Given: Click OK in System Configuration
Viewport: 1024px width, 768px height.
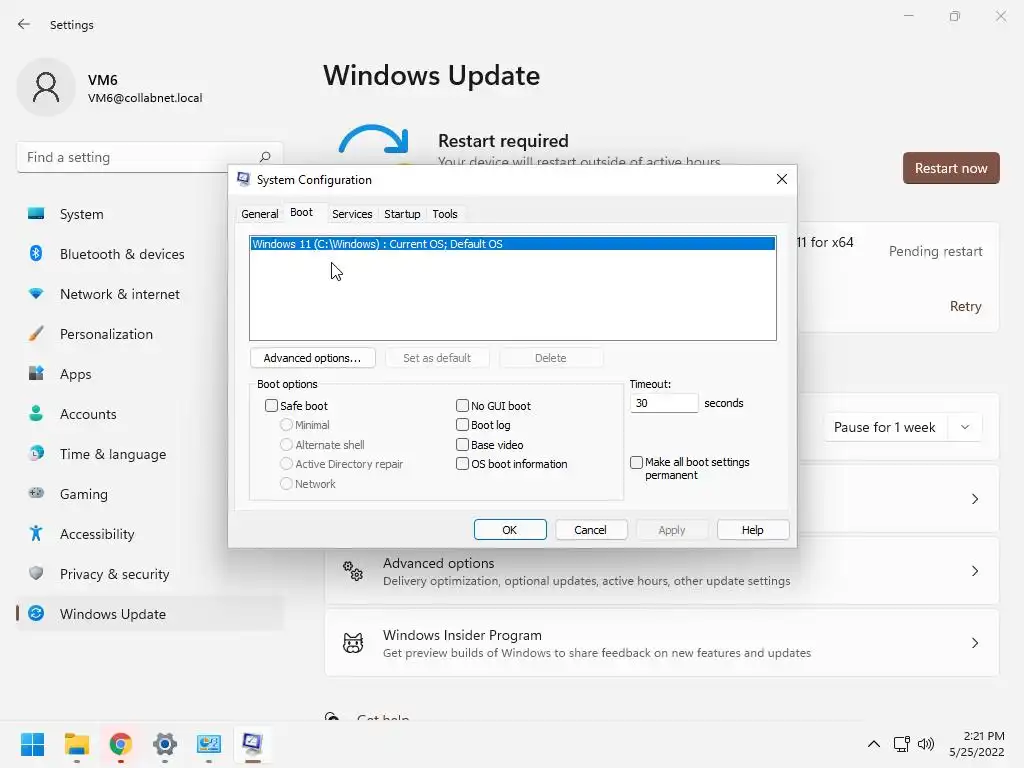Looking at the screenshot, I should pos(509,530).
